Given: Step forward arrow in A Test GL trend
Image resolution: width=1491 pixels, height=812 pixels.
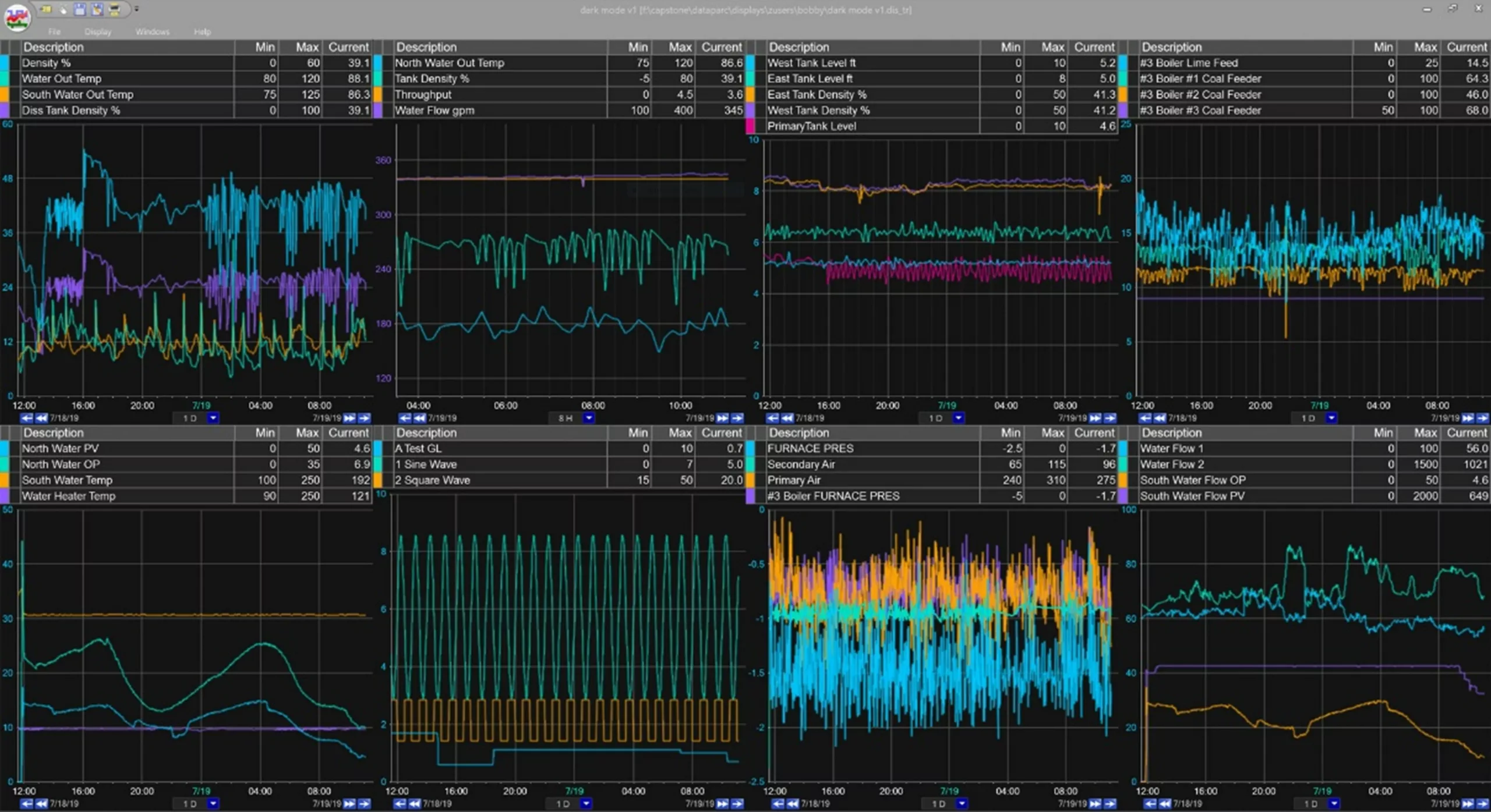Looking at the screenshot, I should (737, 804).
